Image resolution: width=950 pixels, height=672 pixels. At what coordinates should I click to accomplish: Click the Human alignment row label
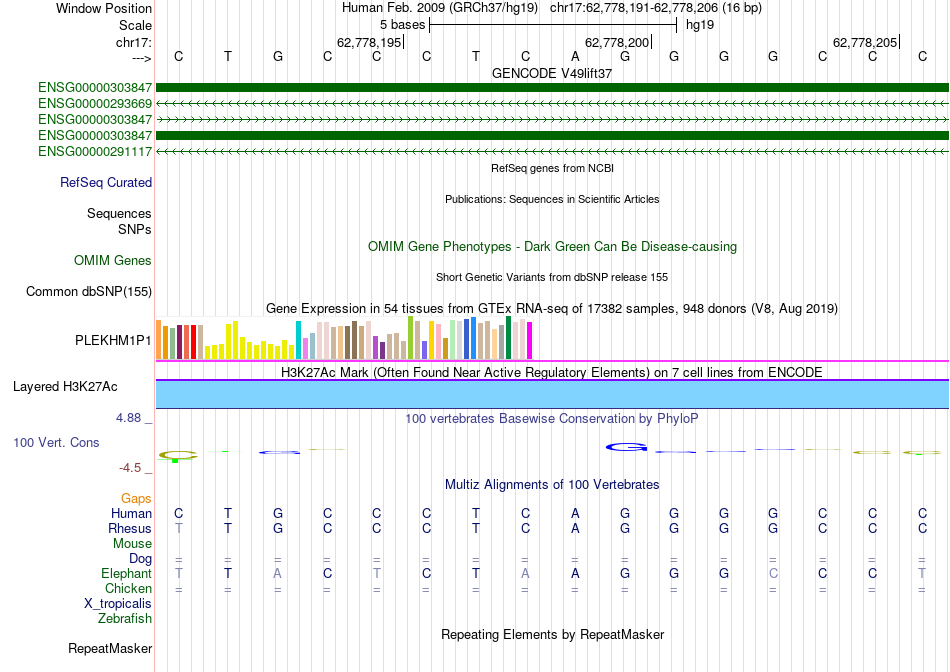[131, 514]
